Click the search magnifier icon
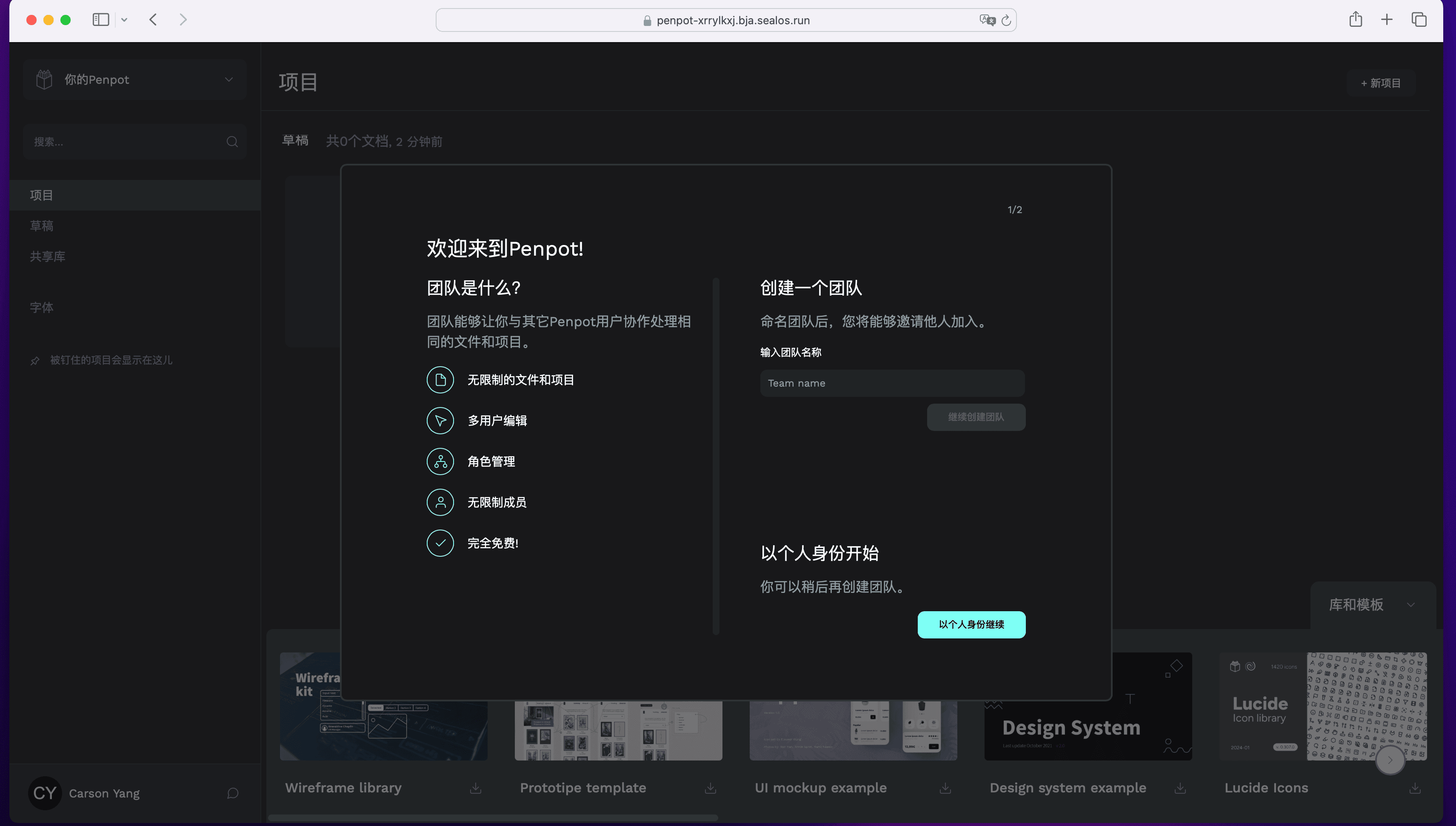 [232, 142]
